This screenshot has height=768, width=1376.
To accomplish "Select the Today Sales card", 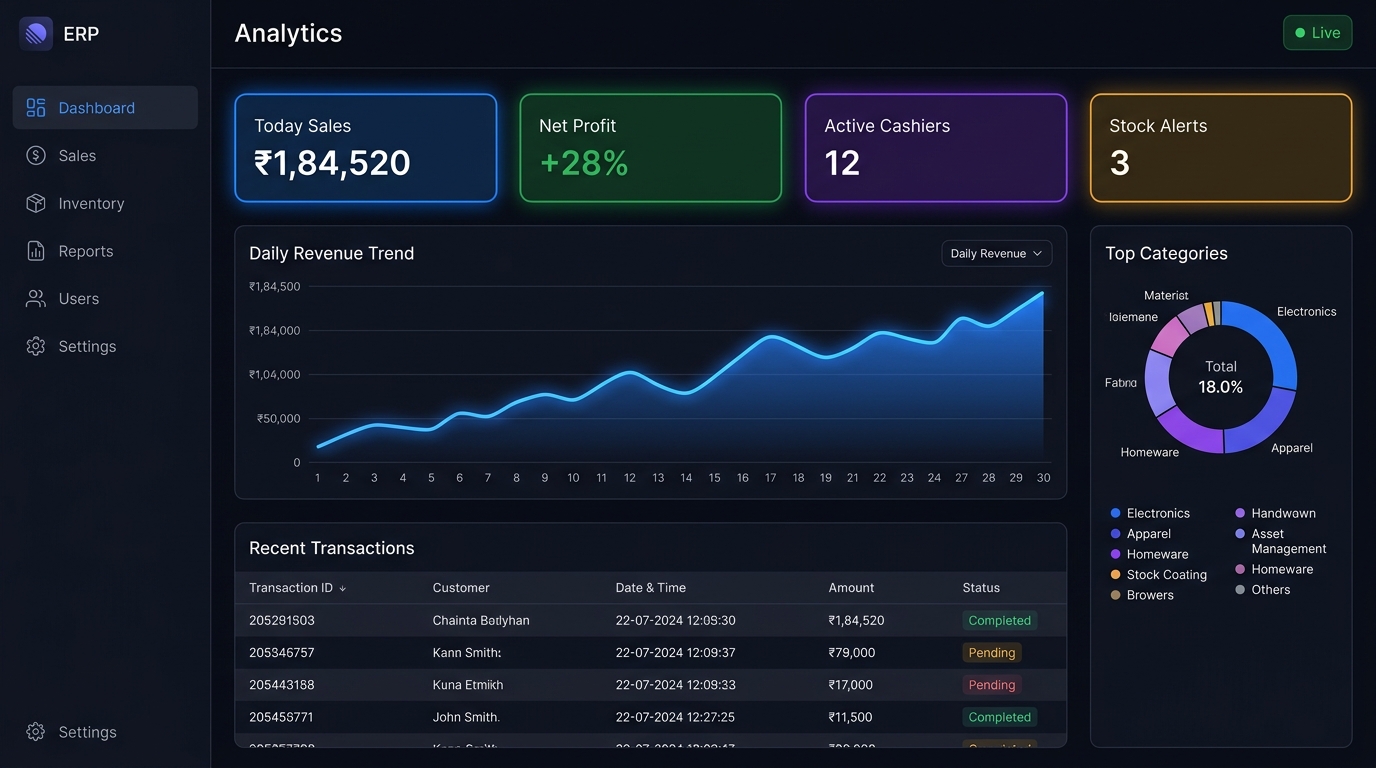I will coord(366,148).
